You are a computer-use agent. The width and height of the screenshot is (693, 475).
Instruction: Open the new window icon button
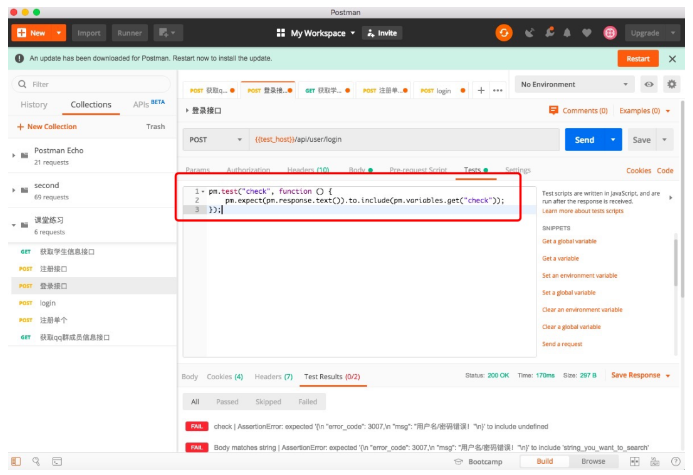tap(168, 33)
